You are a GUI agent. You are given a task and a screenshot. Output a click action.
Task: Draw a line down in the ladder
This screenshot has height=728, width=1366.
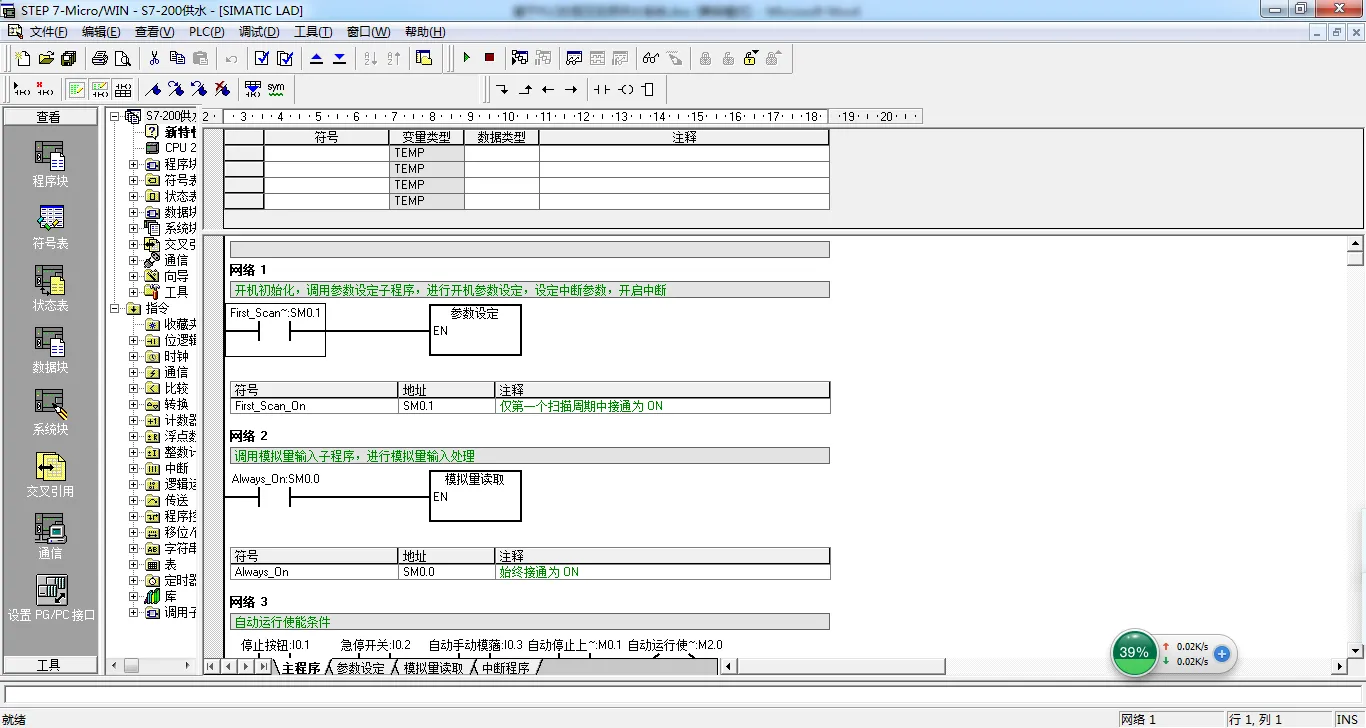click(x=502, y=89)
